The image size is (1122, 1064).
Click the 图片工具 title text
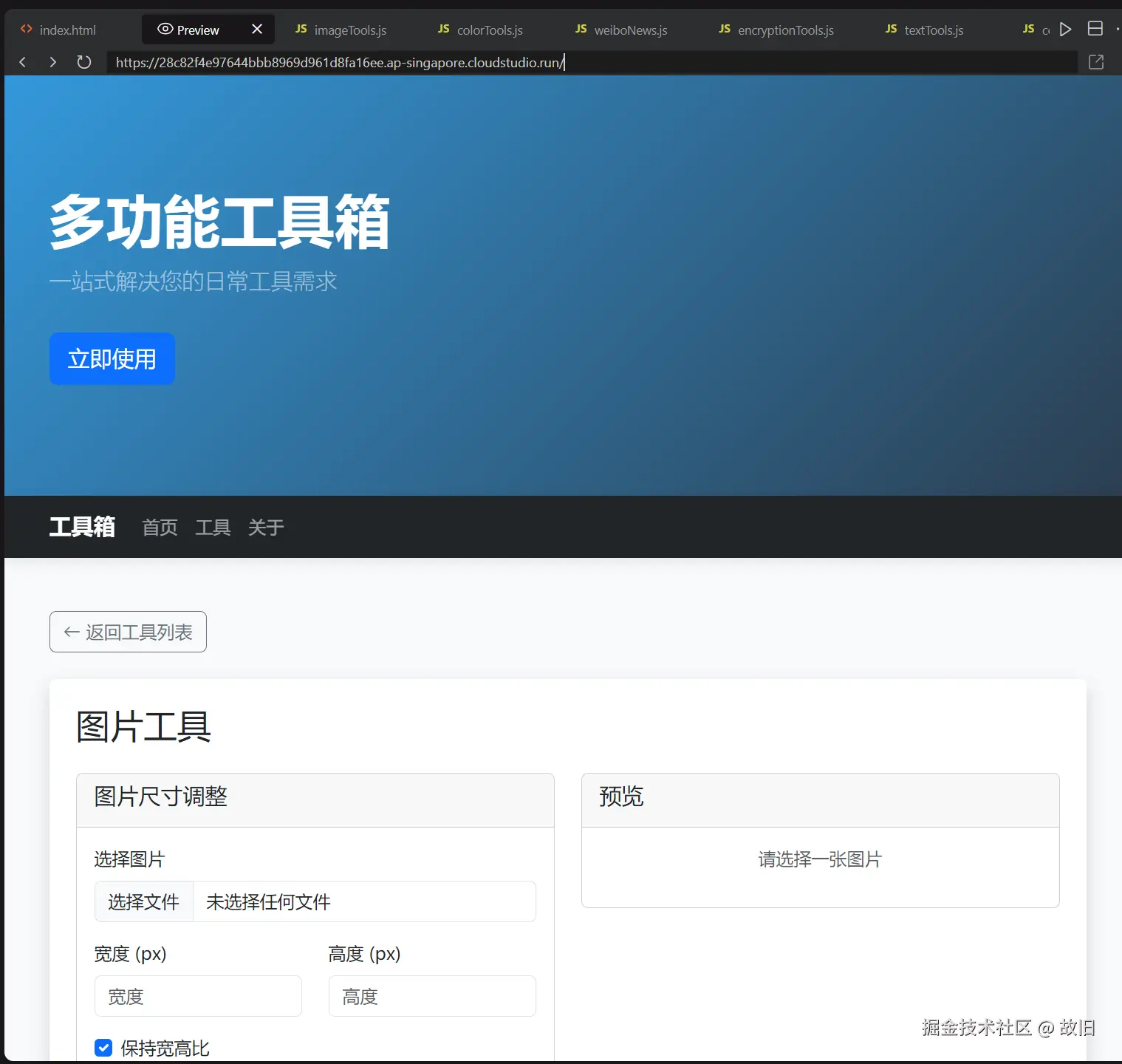click(144, 726)
